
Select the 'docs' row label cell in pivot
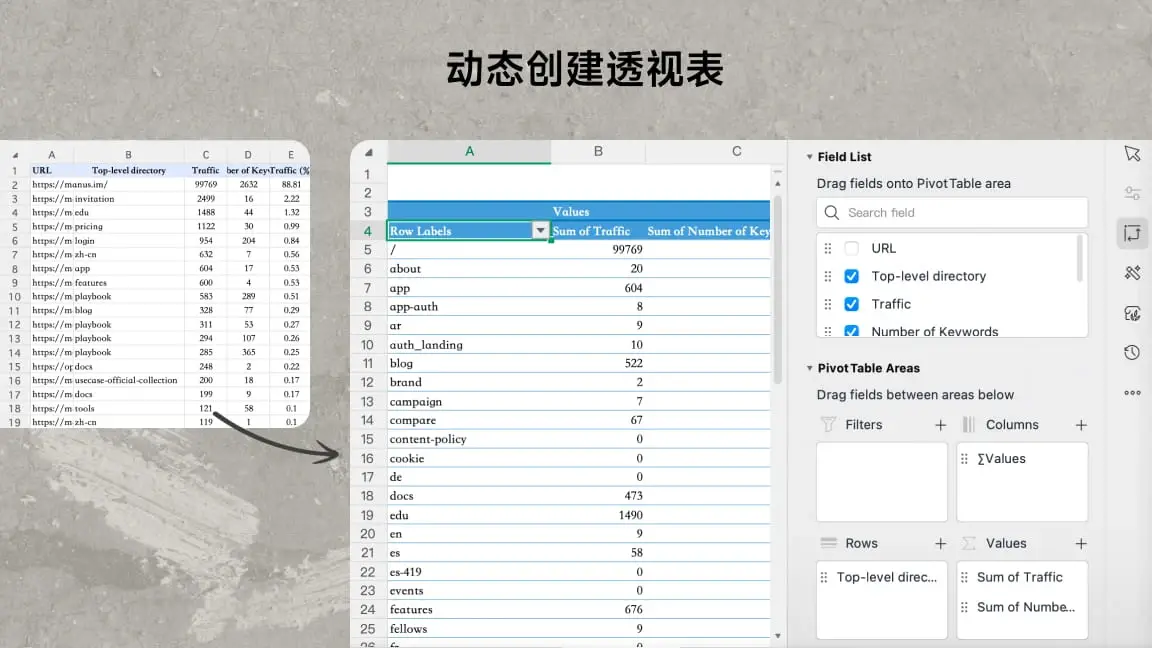point(469,496)
